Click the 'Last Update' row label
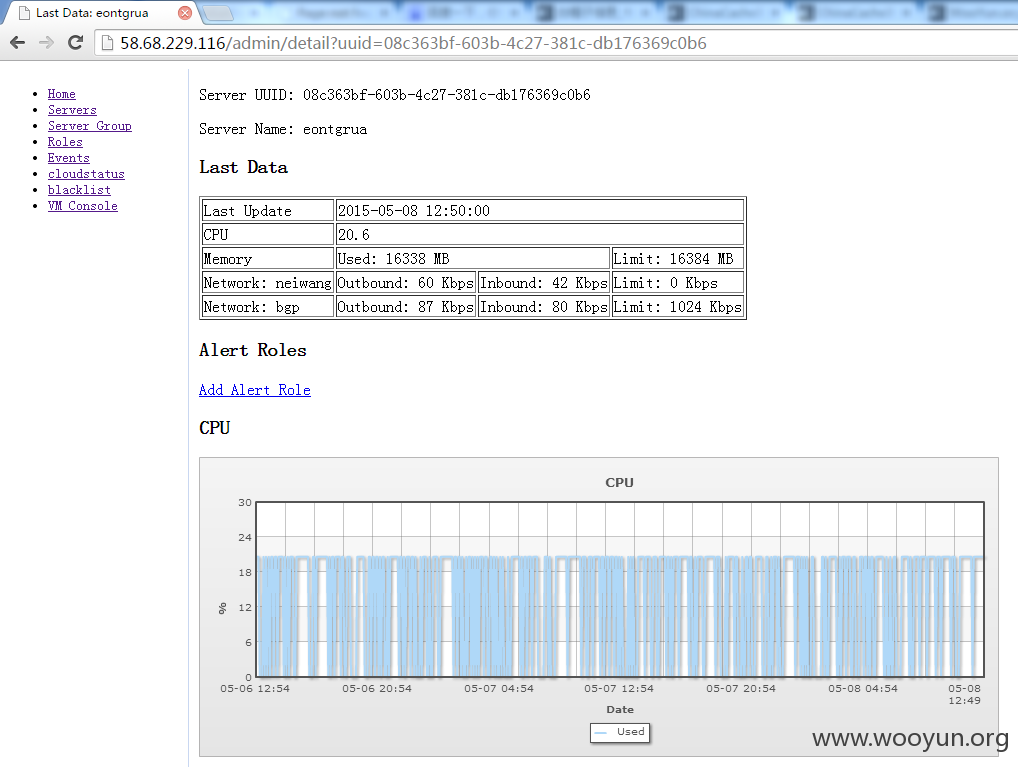 coord(267,210)
